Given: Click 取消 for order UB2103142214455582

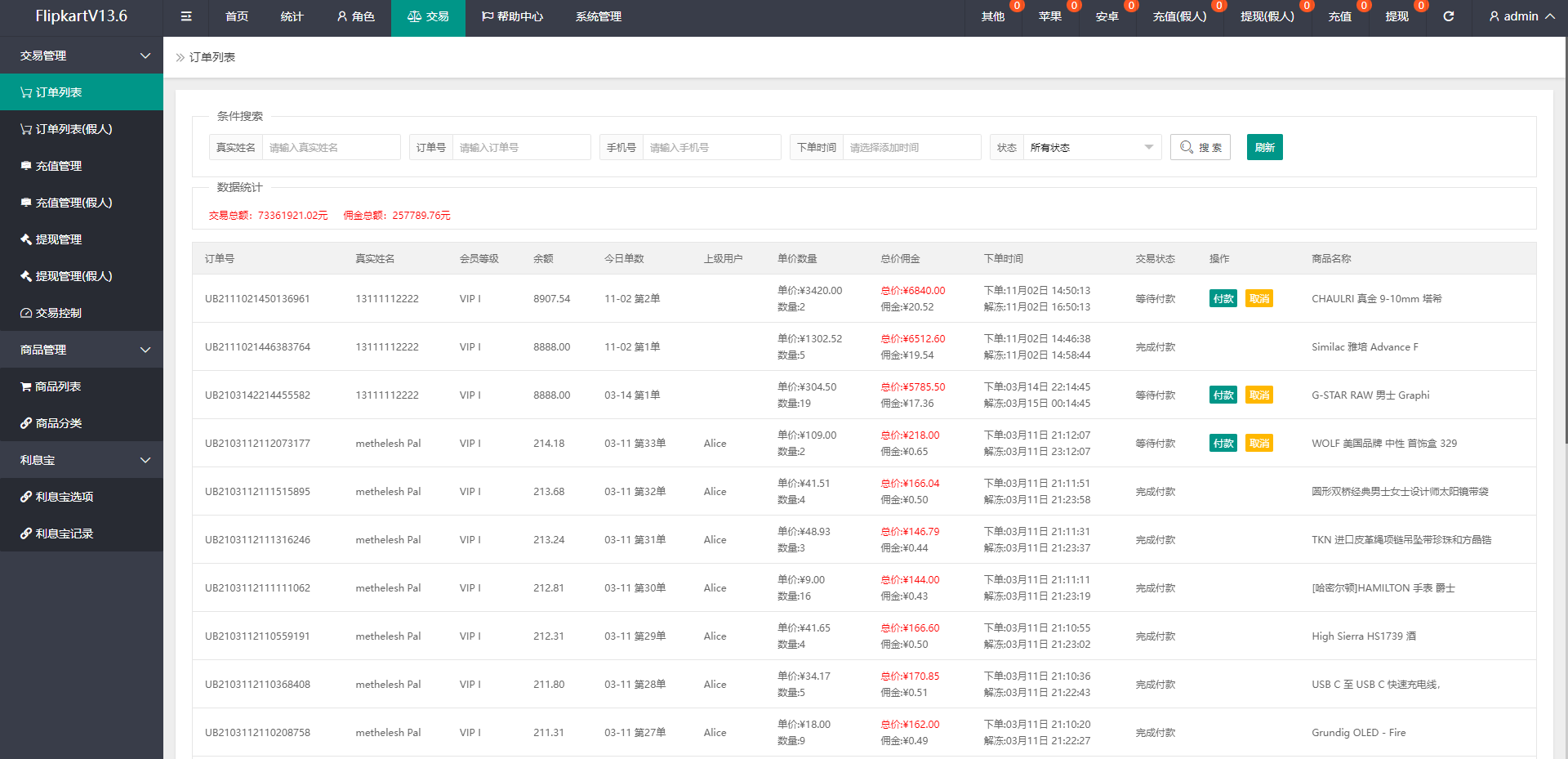Looking at the screenshot, I should [1259, 395].
